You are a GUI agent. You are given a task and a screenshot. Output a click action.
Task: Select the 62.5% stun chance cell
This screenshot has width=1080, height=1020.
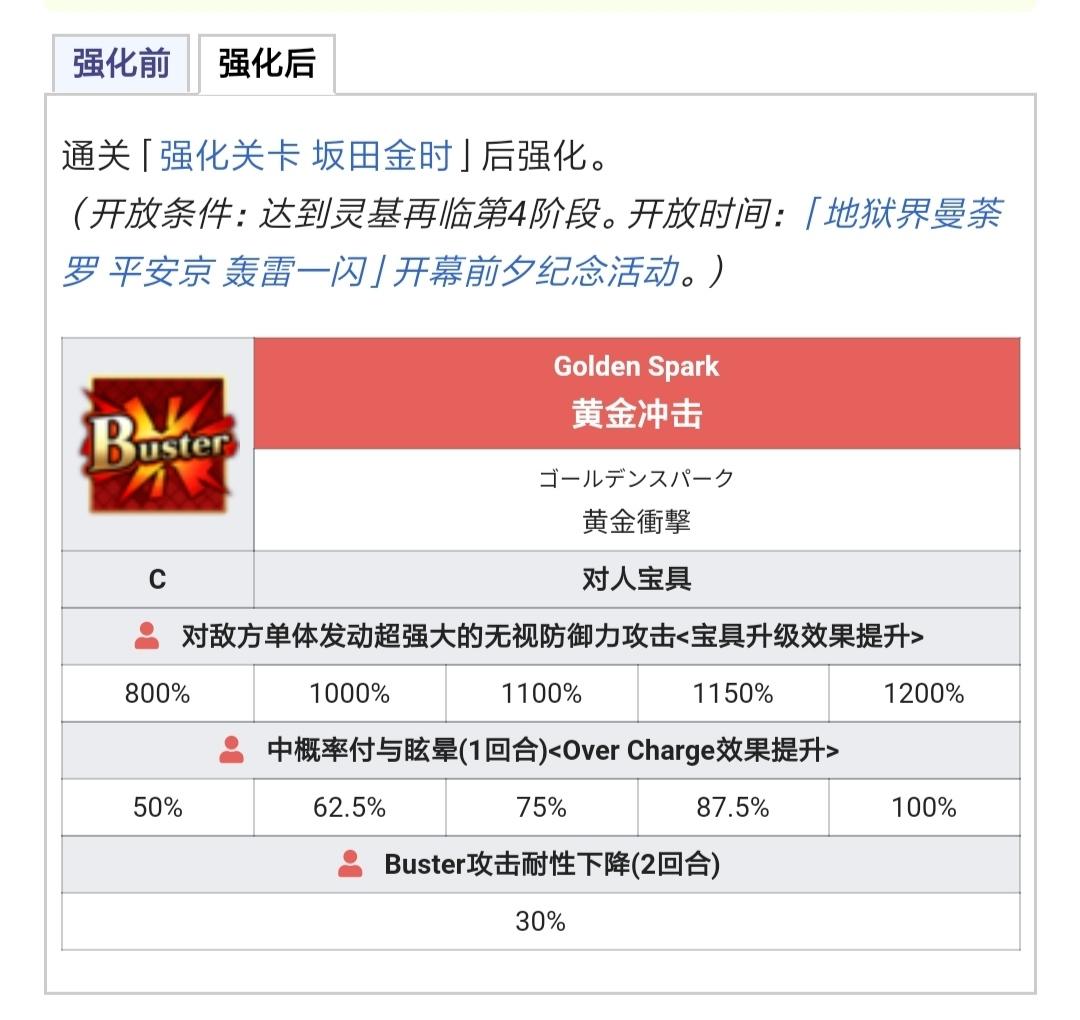349,807
